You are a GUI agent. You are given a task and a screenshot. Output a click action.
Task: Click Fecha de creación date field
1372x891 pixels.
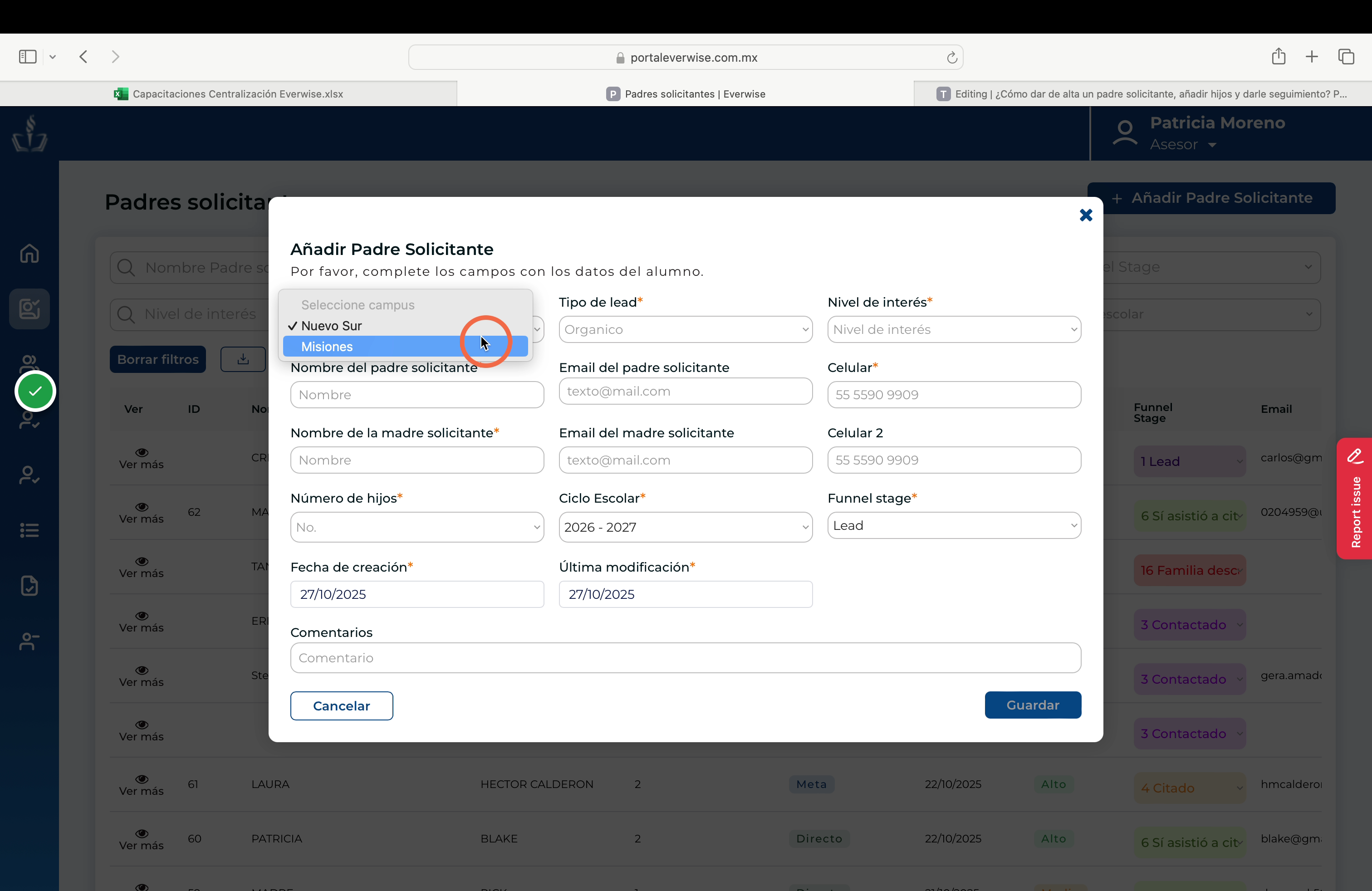[x=417, y=593]
